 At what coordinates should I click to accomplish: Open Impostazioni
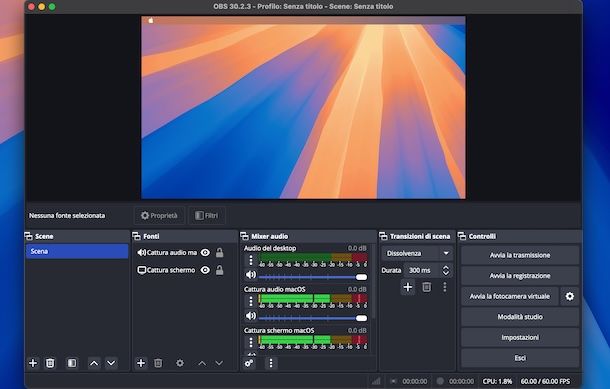(520, 338)
